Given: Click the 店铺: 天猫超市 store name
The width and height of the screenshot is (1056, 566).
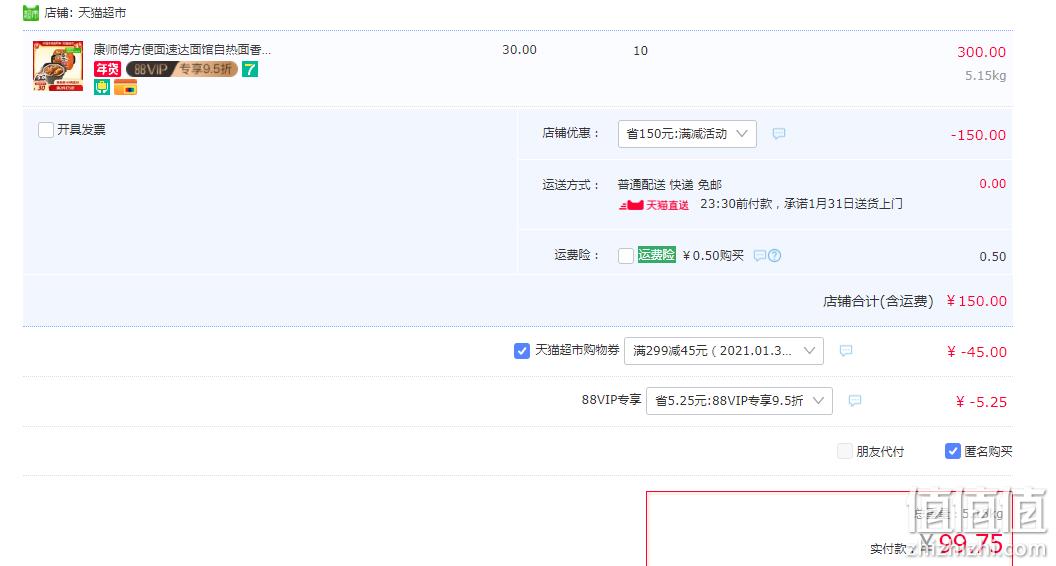Looking at the screenshot, I should tap(85, 13).
